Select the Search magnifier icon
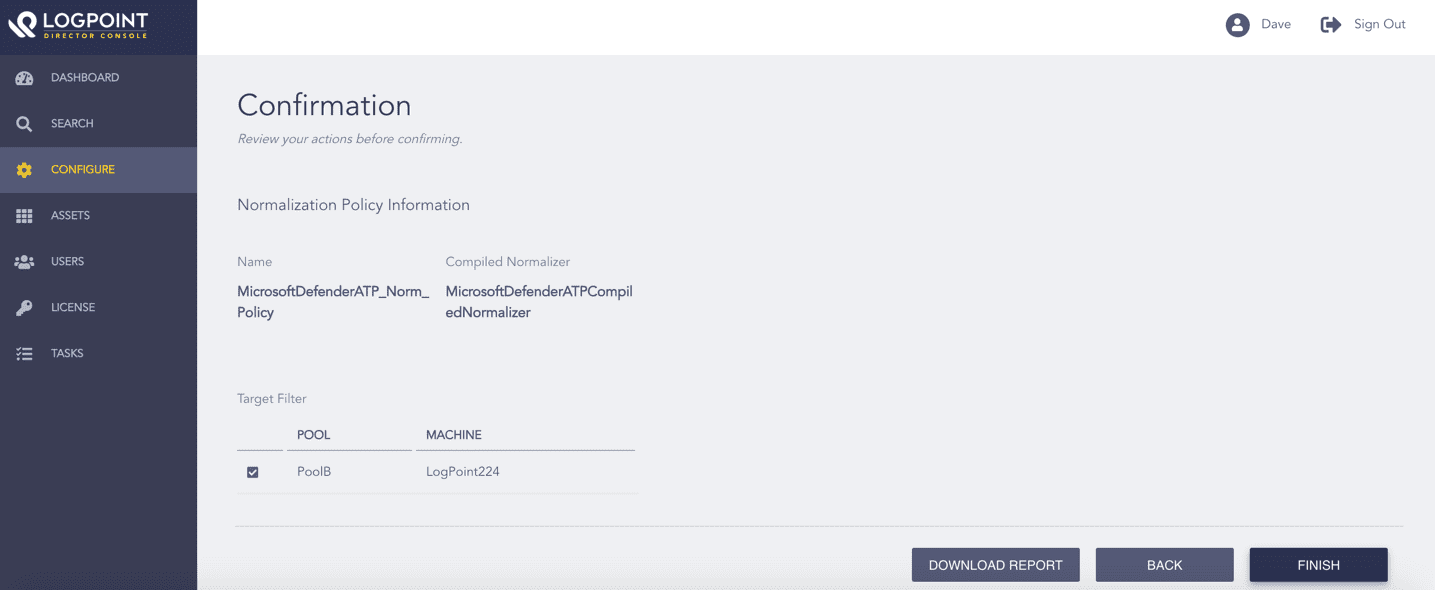This screenshot has height=590, width=1435. point(24,123)
